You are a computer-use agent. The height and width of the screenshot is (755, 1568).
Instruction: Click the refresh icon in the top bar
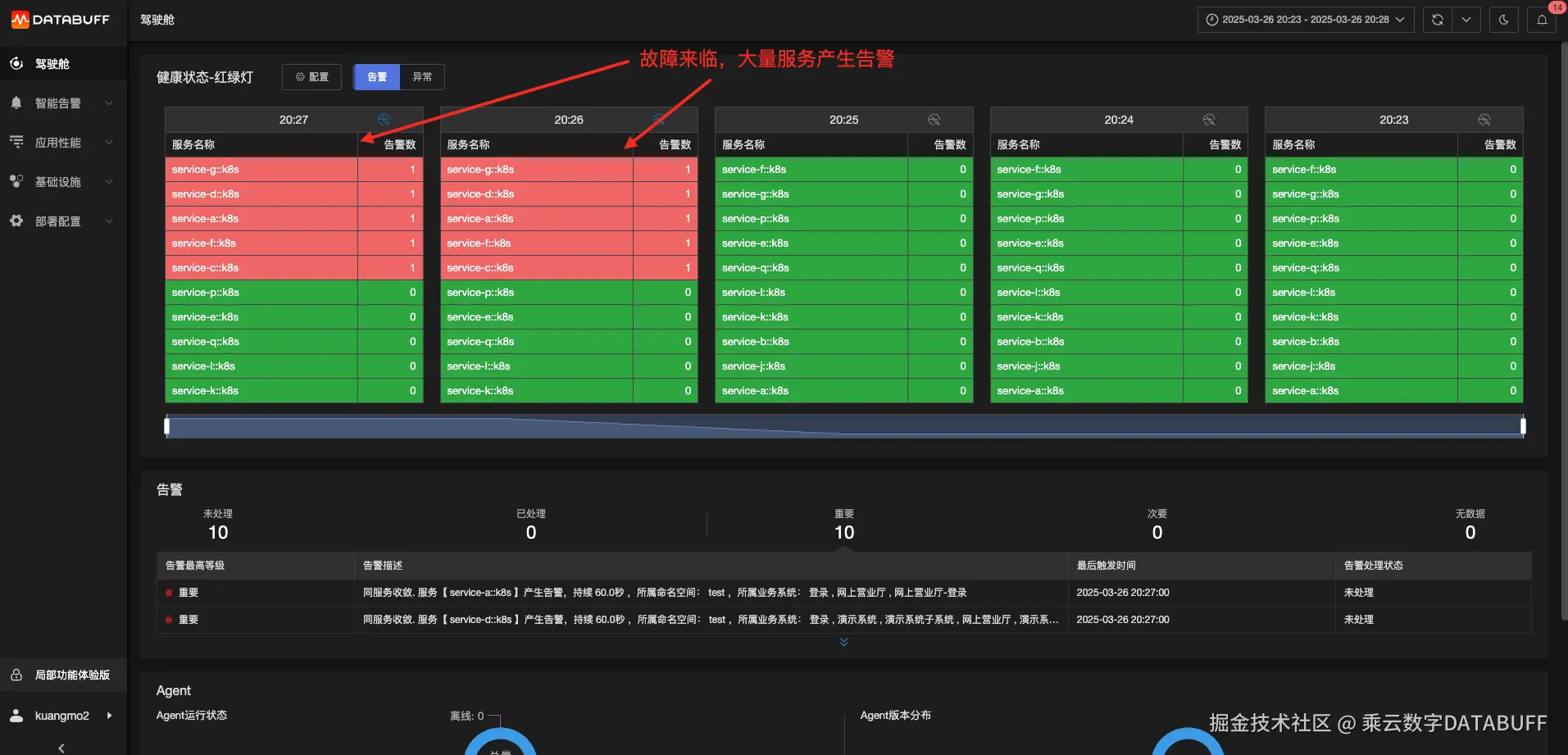click(1438, 20)
